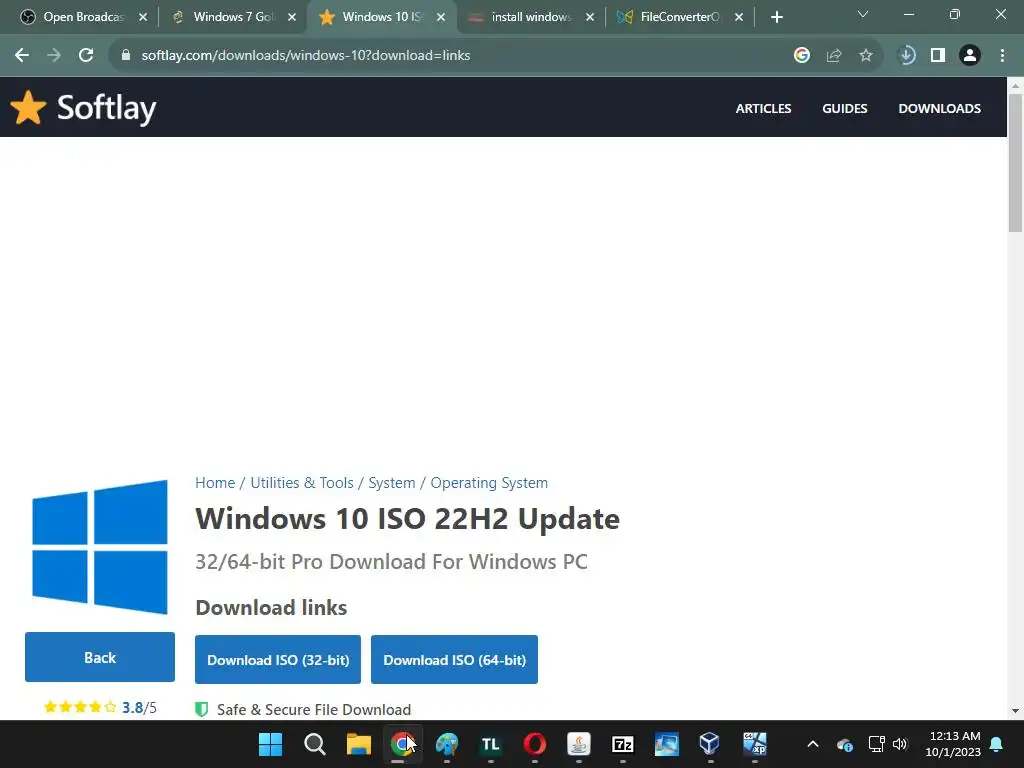Open the Utilities & Tools breadcrumb link
1024x768 pixels.
coord(302,483)
